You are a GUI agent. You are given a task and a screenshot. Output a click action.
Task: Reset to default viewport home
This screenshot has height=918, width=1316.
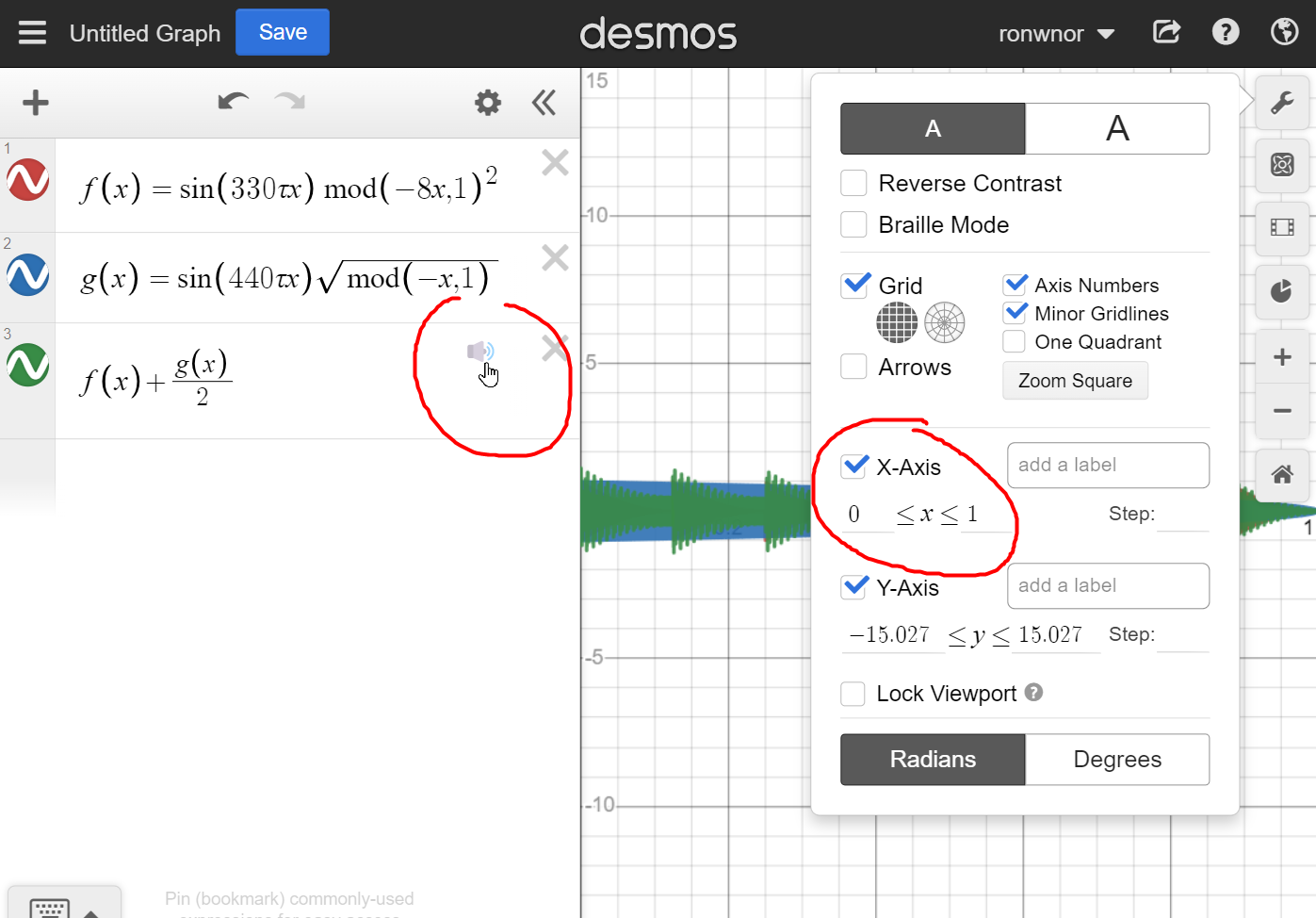click(1282, 474)
